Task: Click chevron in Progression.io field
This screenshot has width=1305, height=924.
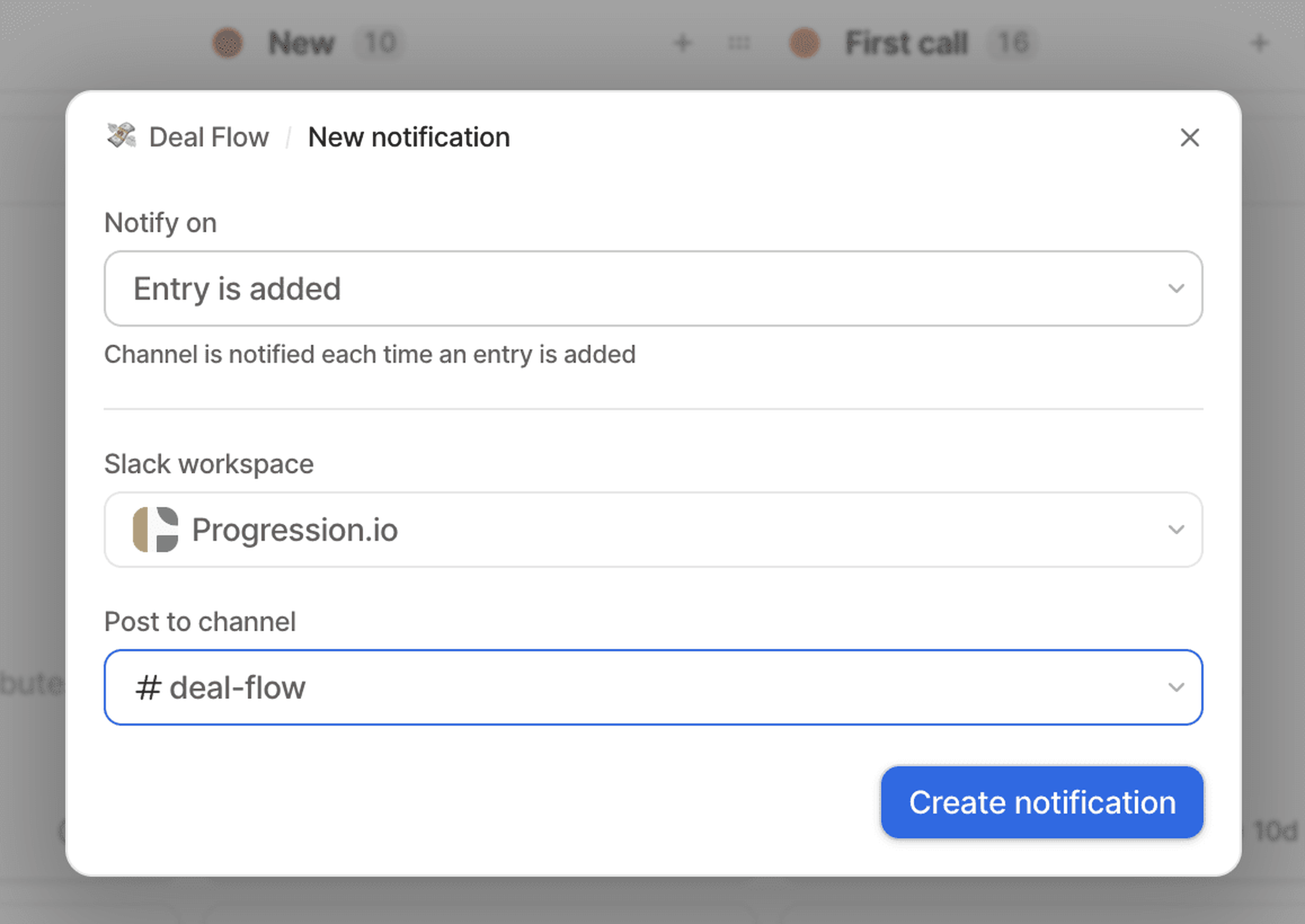Action: (1176, 529)
